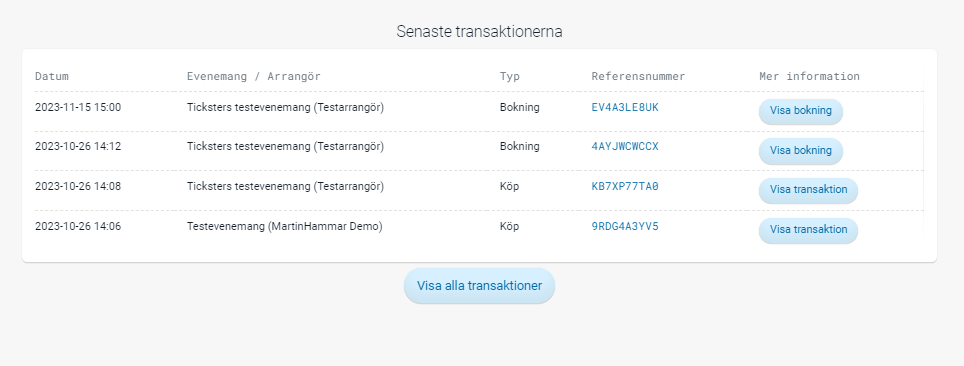Screen dimensions: 964x366
Task: Open Visa transaktion for reference 9RDG4A3YV5
Action: click(x=808, y=230)
